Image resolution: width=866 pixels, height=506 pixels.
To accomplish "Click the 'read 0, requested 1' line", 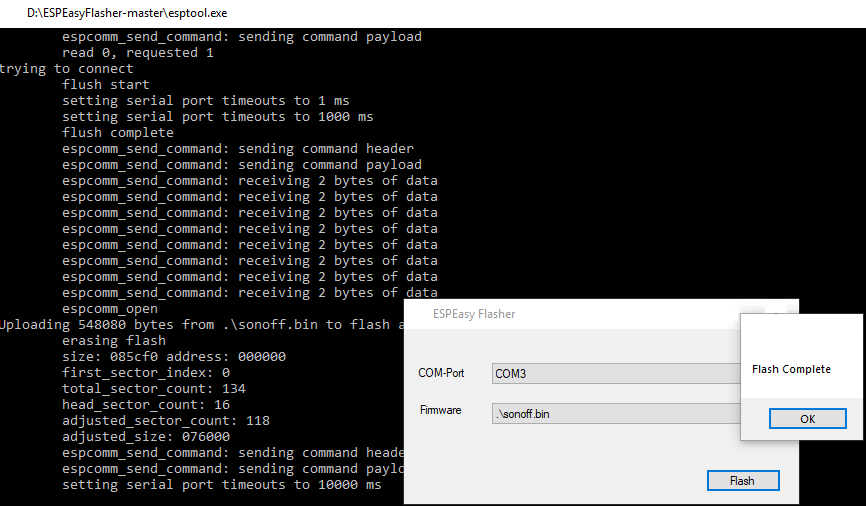I will [138, 52].
